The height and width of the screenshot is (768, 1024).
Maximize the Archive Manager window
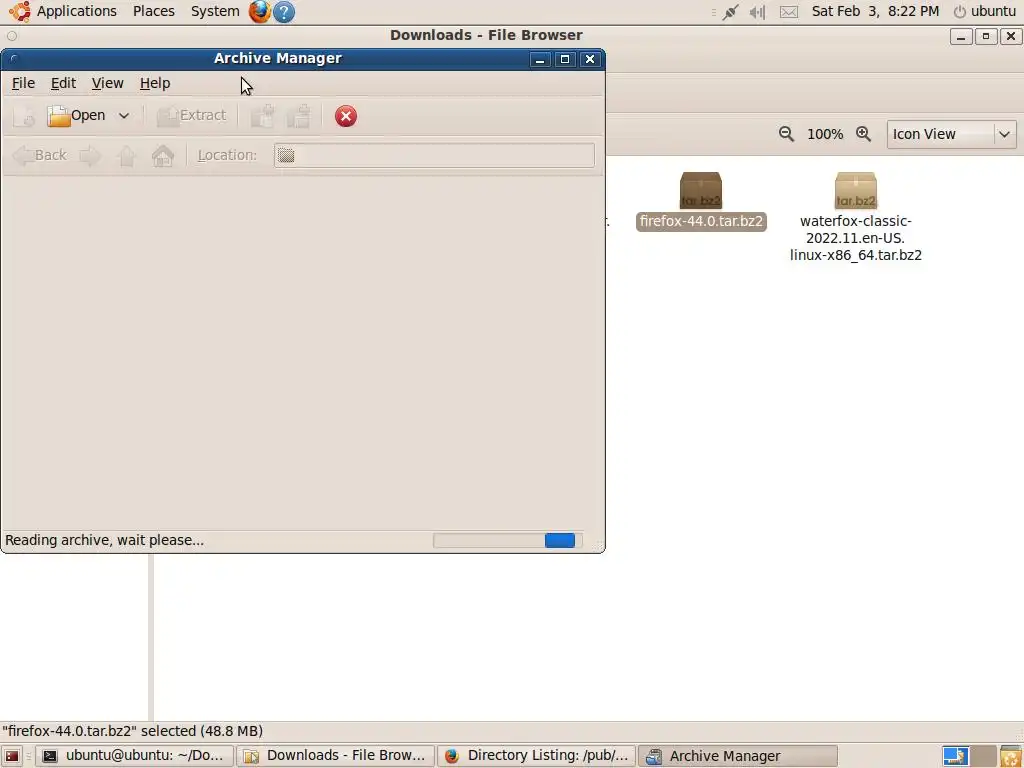[x=565, y=59]
